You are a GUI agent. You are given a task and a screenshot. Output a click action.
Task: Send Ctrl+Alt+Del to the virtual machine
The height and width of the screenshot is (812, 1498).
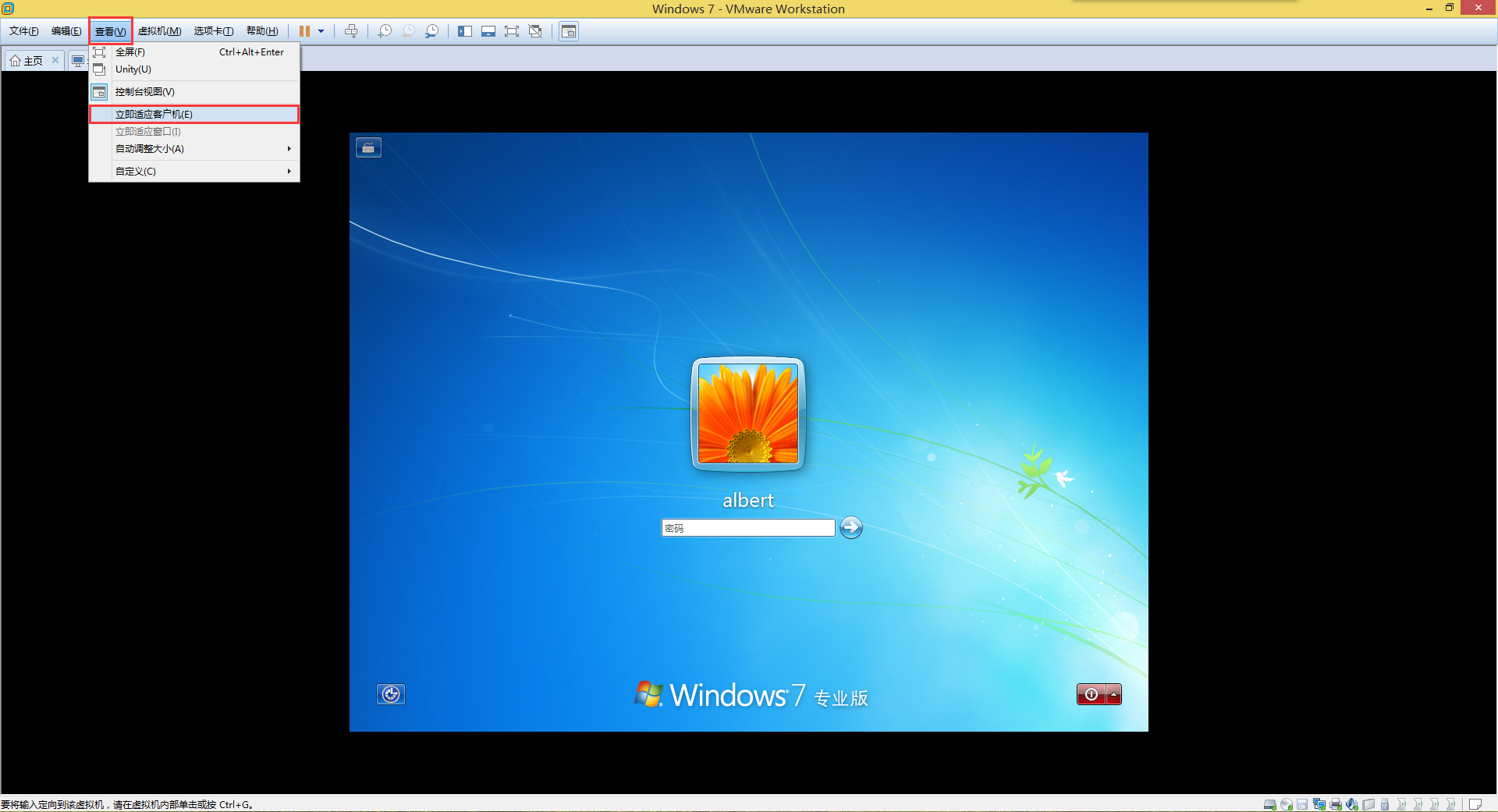point(351,31)
